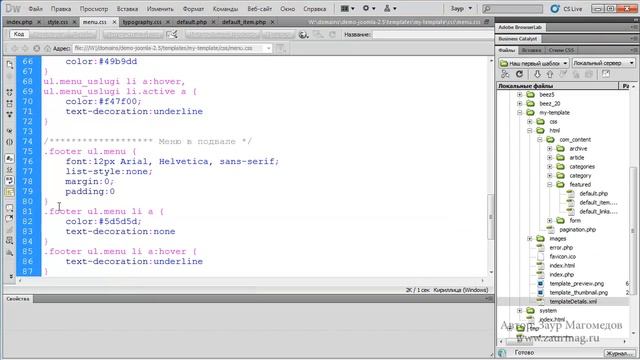The width and height of the screenshot is (640, 360).
Task: Click the CS Live button
Action: tap(566, 9)
